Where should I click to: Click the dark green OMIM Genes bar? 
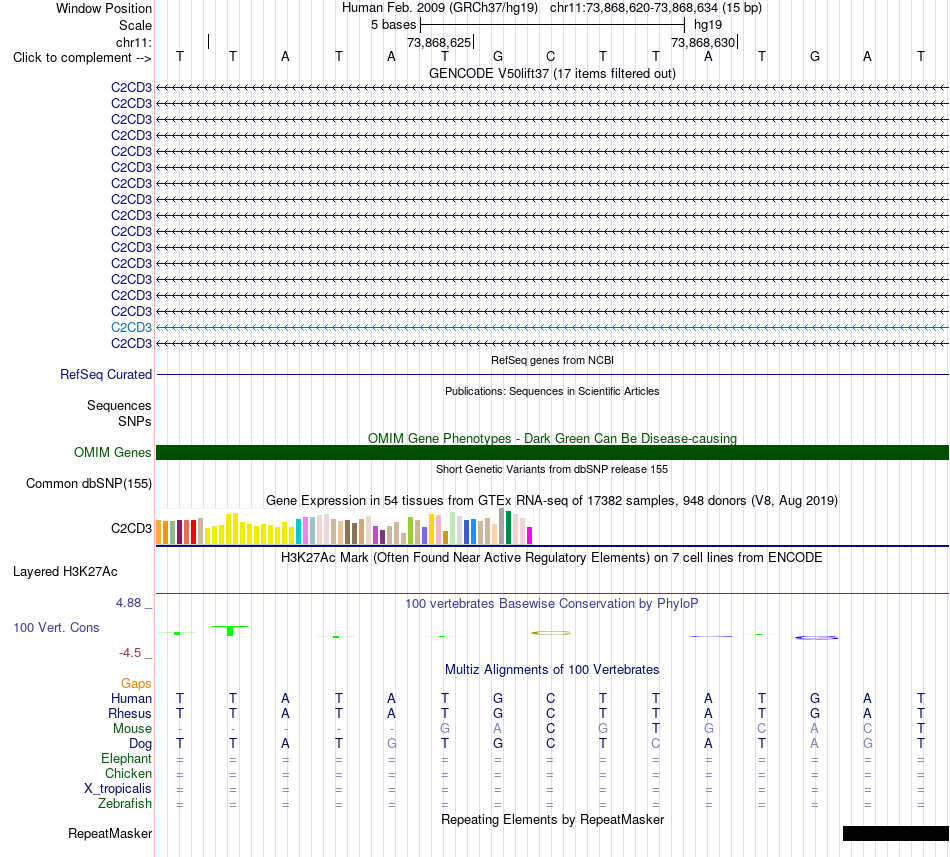(552, 452)
